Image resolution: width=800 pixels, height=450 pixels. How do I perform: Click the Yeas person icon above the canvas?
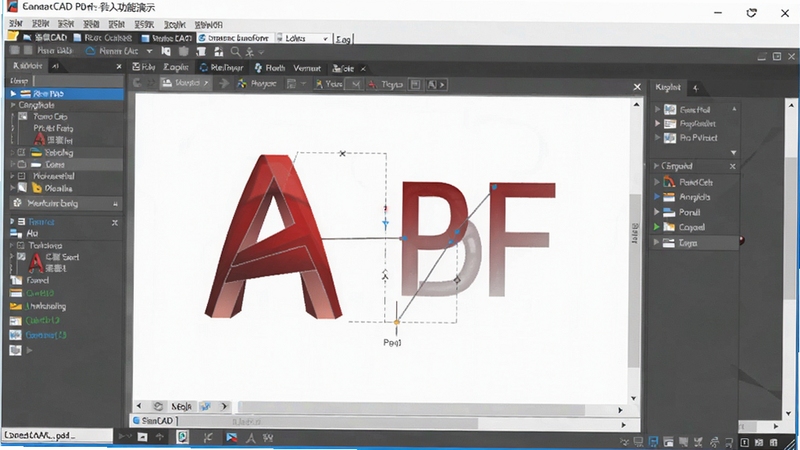click(319, 84)
